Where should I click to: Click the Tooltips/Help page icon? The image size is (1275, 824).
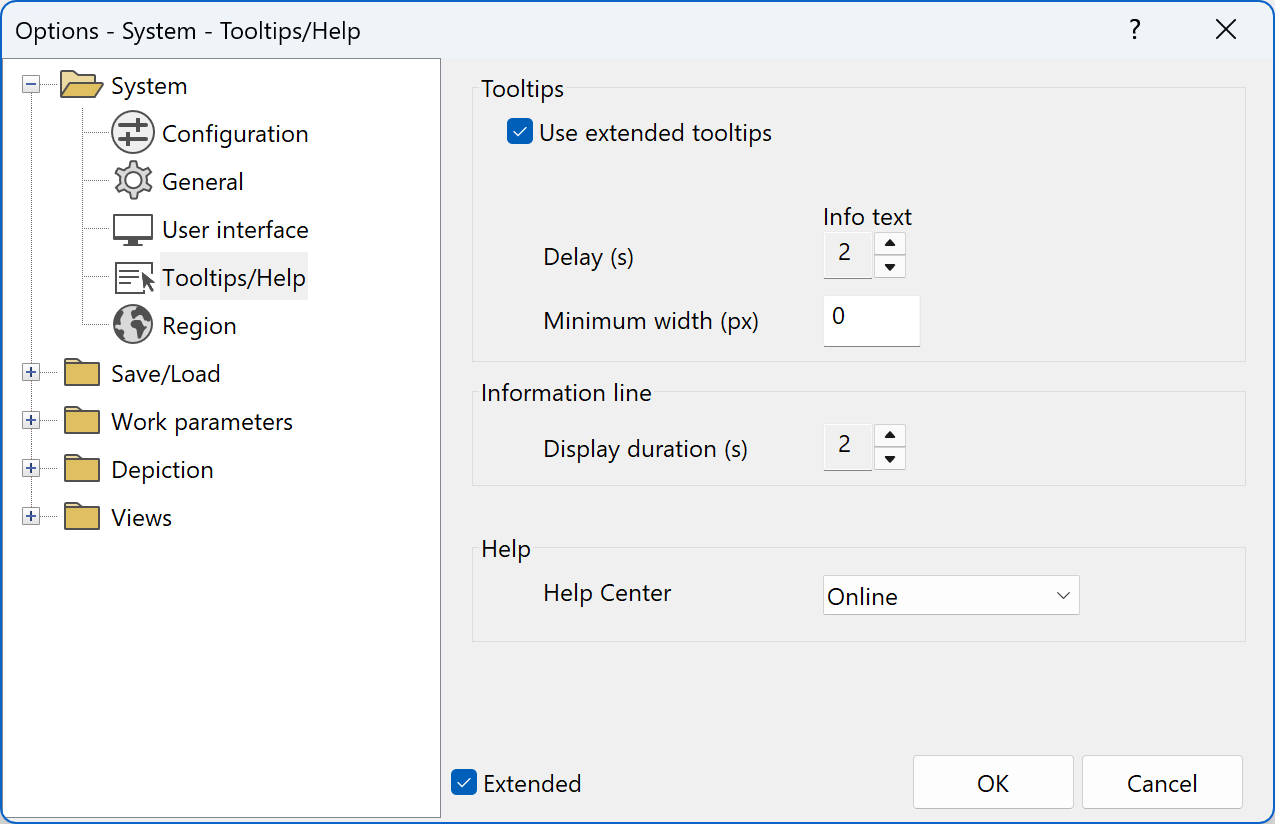point(130,277)
